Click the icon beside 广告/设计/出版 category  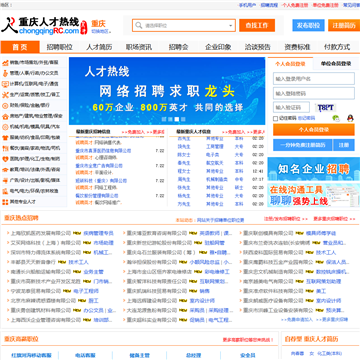5,180
